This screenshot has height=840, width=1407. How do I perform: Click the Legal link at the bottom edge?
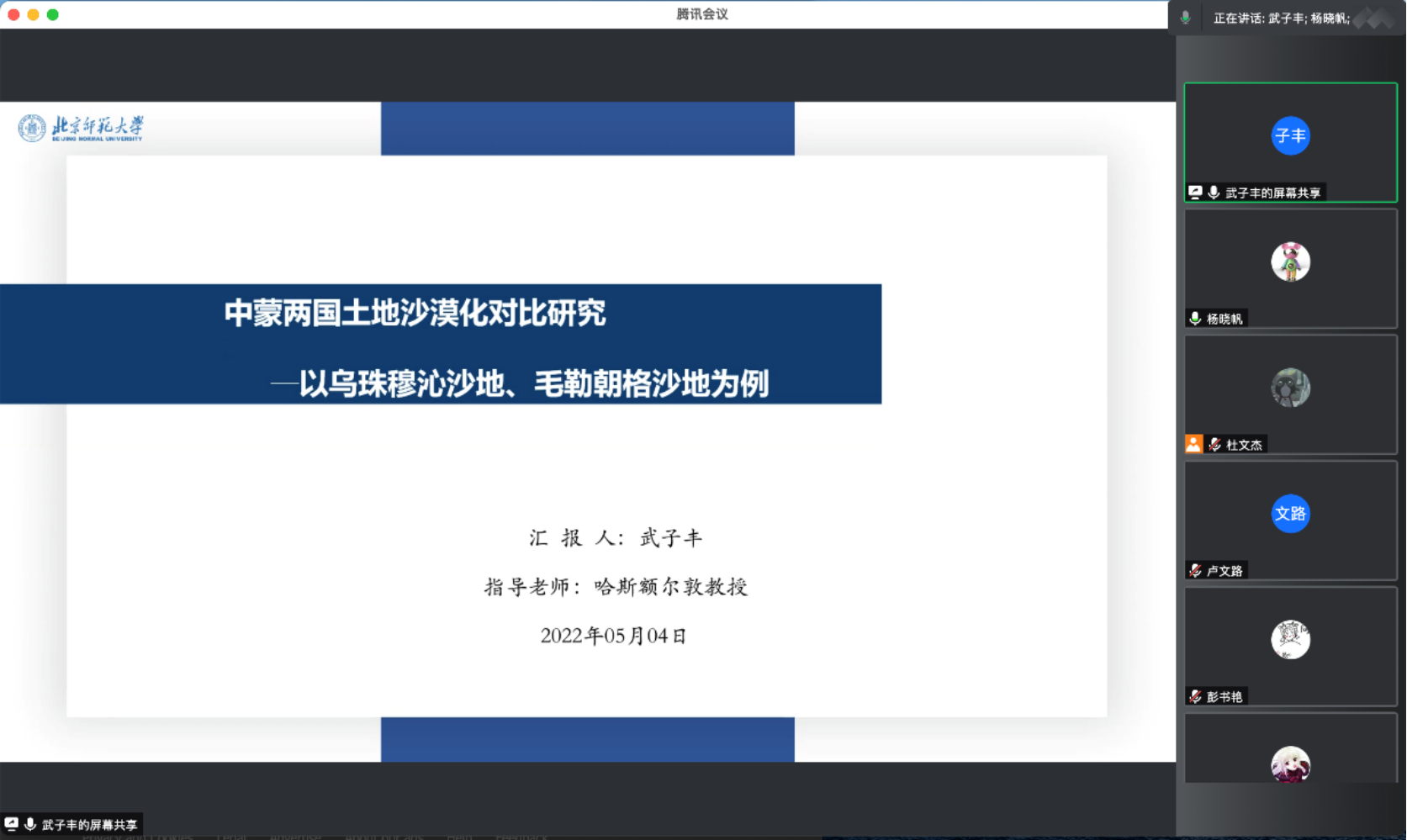pyautogui.click(x=231, y=837)
